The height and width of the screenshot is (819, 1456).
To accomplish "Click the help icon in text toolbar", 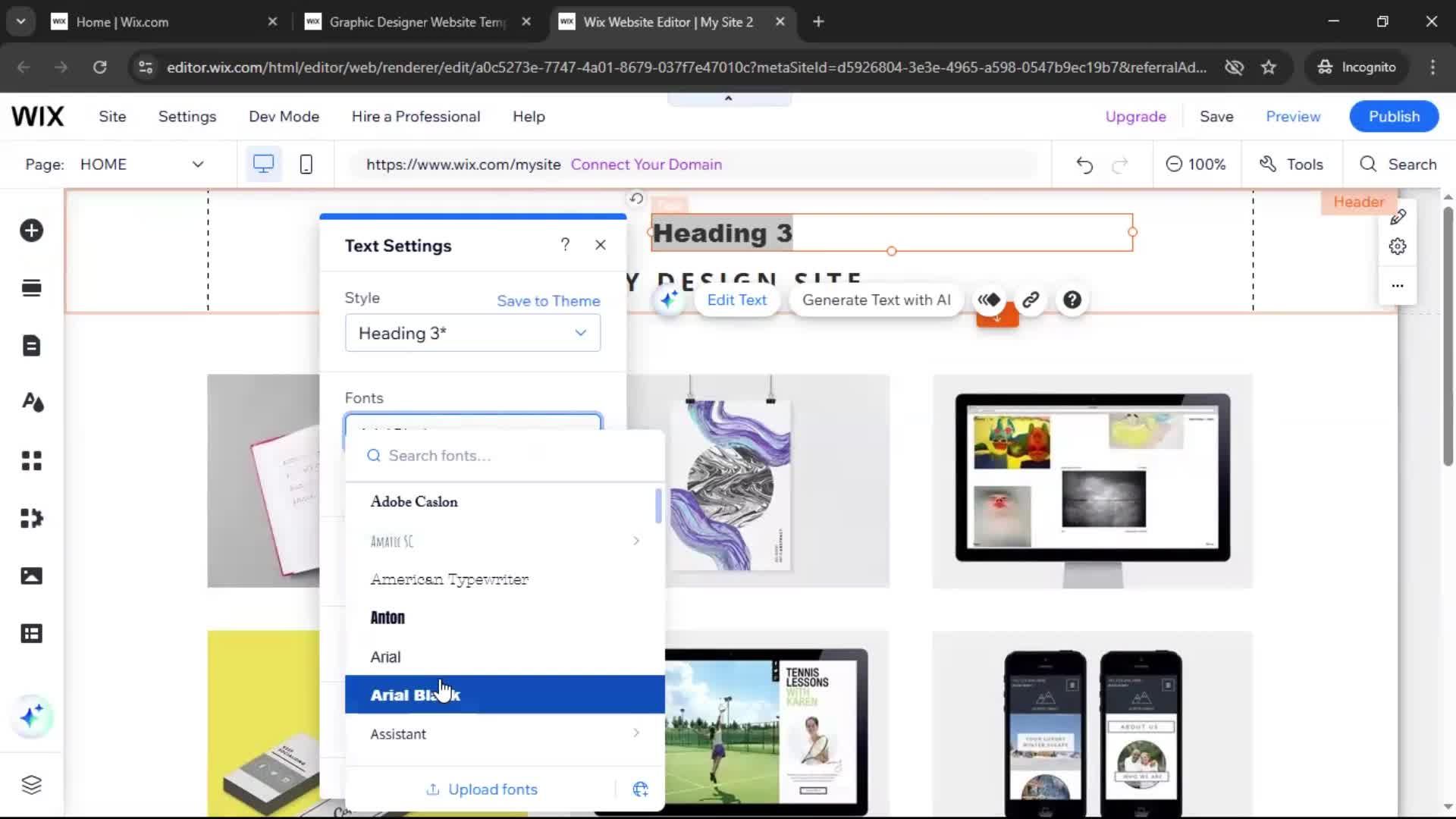I will pyautogui.click(x=1072, y=300).
